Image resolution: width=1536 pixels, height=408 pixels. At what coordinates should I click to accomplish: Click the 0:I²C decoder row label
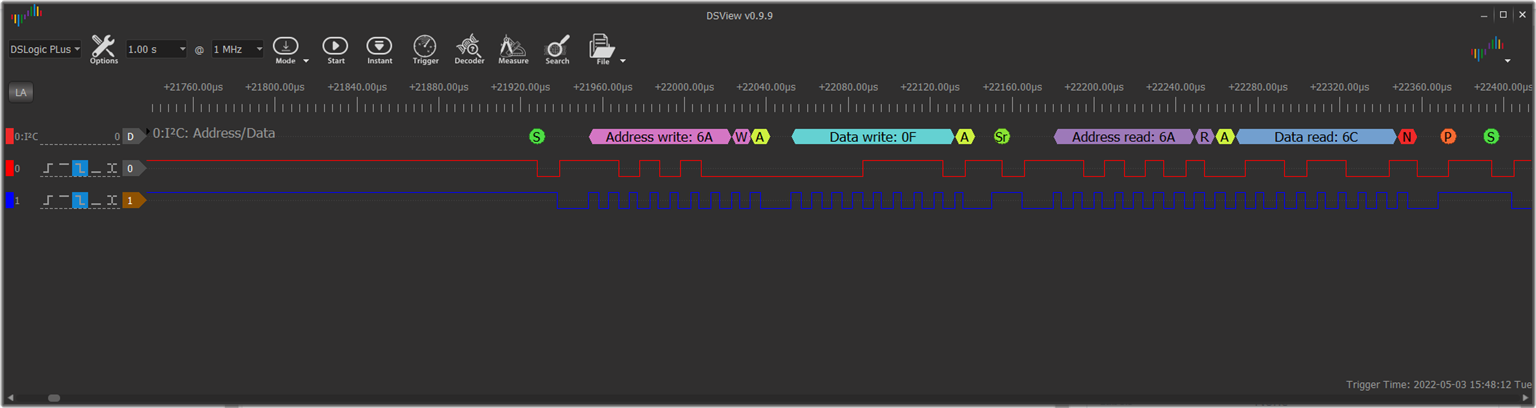click(26, 136)
